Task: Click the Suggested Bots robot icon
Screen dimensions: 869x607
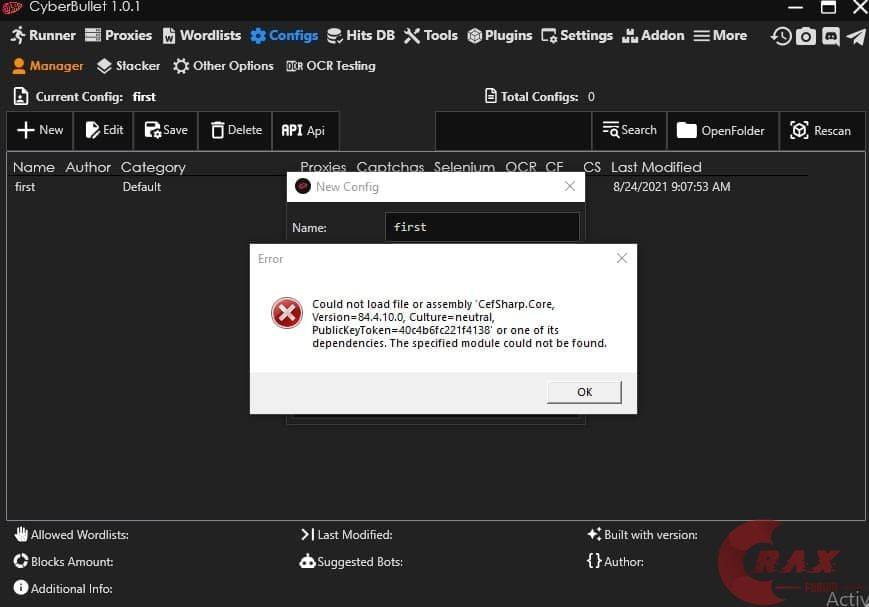Action: pyautogui.click(x=307, y=562)
